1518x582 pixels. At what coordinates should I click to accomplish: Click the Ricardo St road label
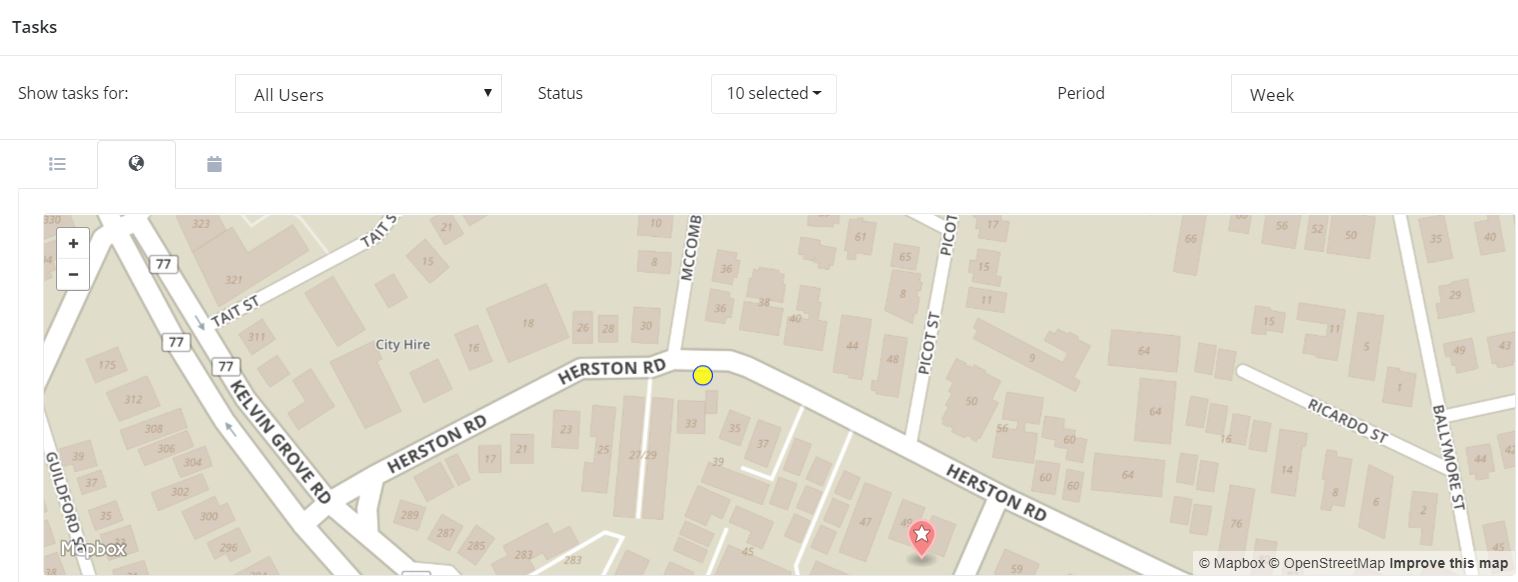click(x=1347, y=417)
